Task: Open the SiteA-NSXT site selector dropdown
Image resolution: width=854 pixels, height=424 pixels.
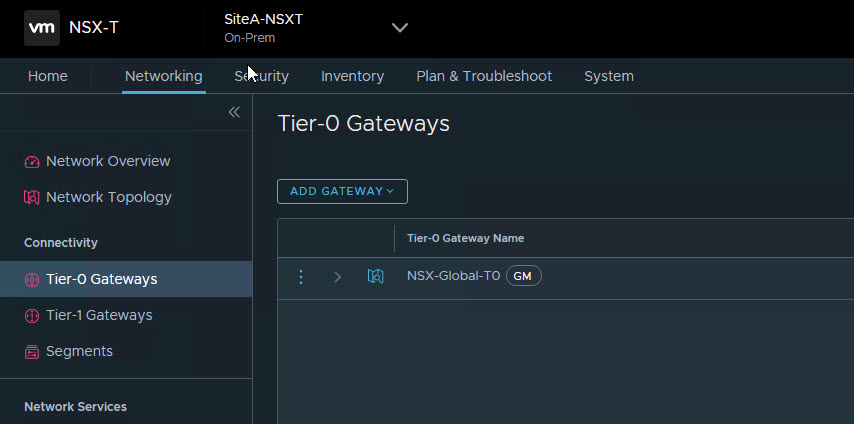Action: pyautogui.click(x=399, y=28)
